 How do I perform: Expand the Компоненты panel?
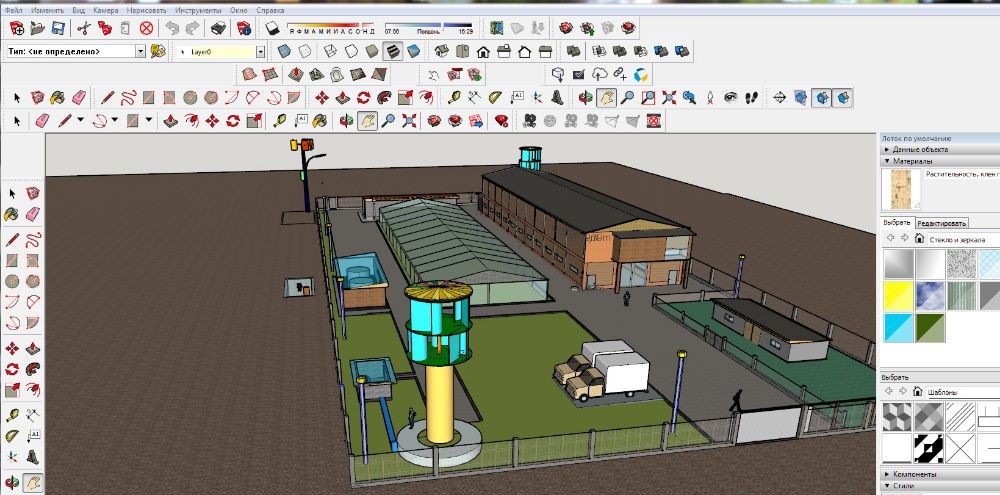point(940,475)
